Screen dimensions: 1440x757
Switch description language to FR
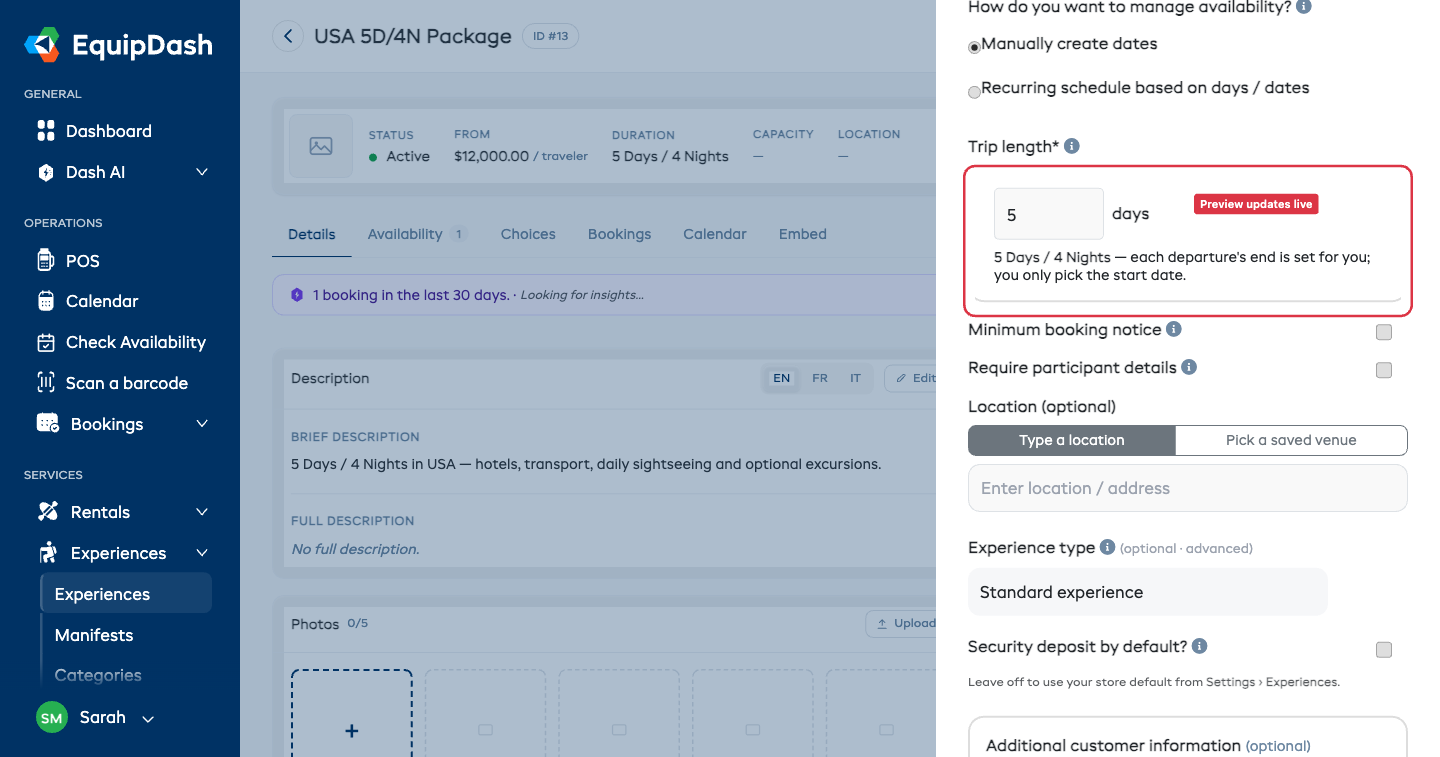pyautogui.click(x=820, y=378)
